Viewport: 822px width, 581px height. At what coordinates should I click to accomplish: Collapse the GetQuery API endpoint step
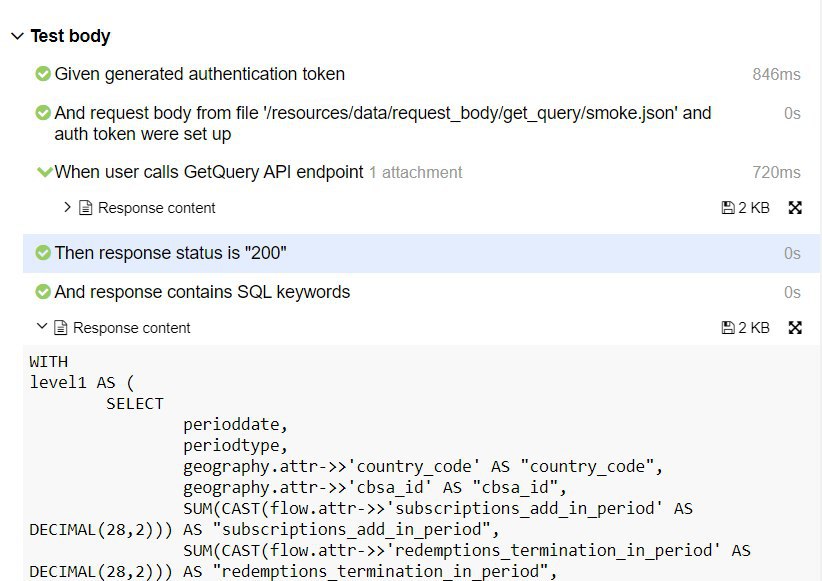point(45,171)
